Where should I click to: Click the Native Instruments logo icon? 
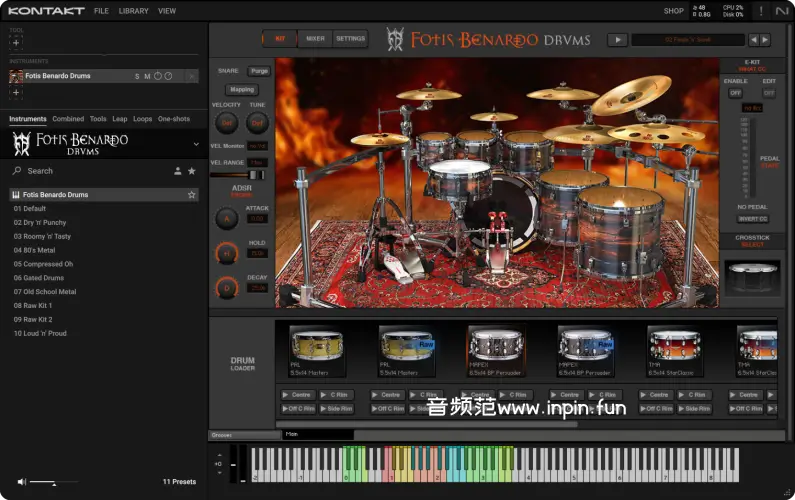[x=782, y=11]
